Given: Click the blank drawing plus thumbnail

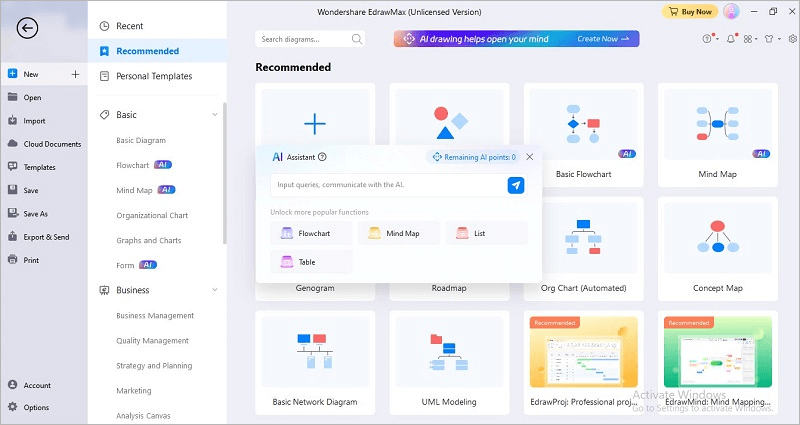Looking at the screenshot, I should point(315,123).
